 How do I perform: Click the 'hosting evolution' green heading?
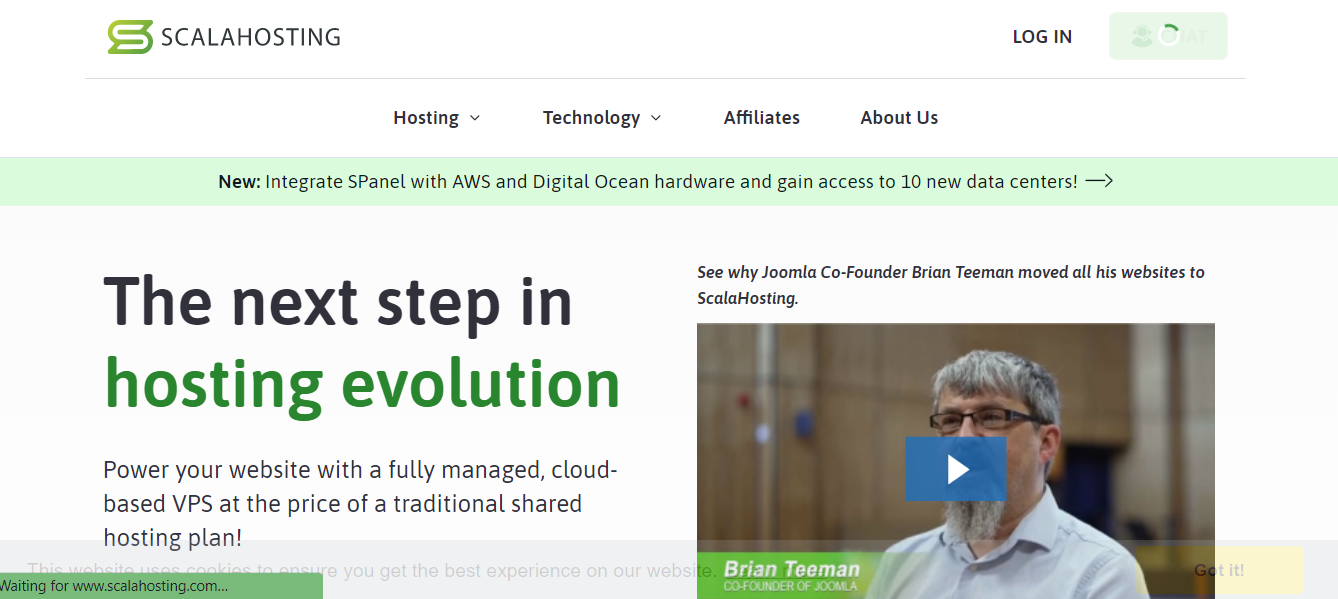pos(362,384)
